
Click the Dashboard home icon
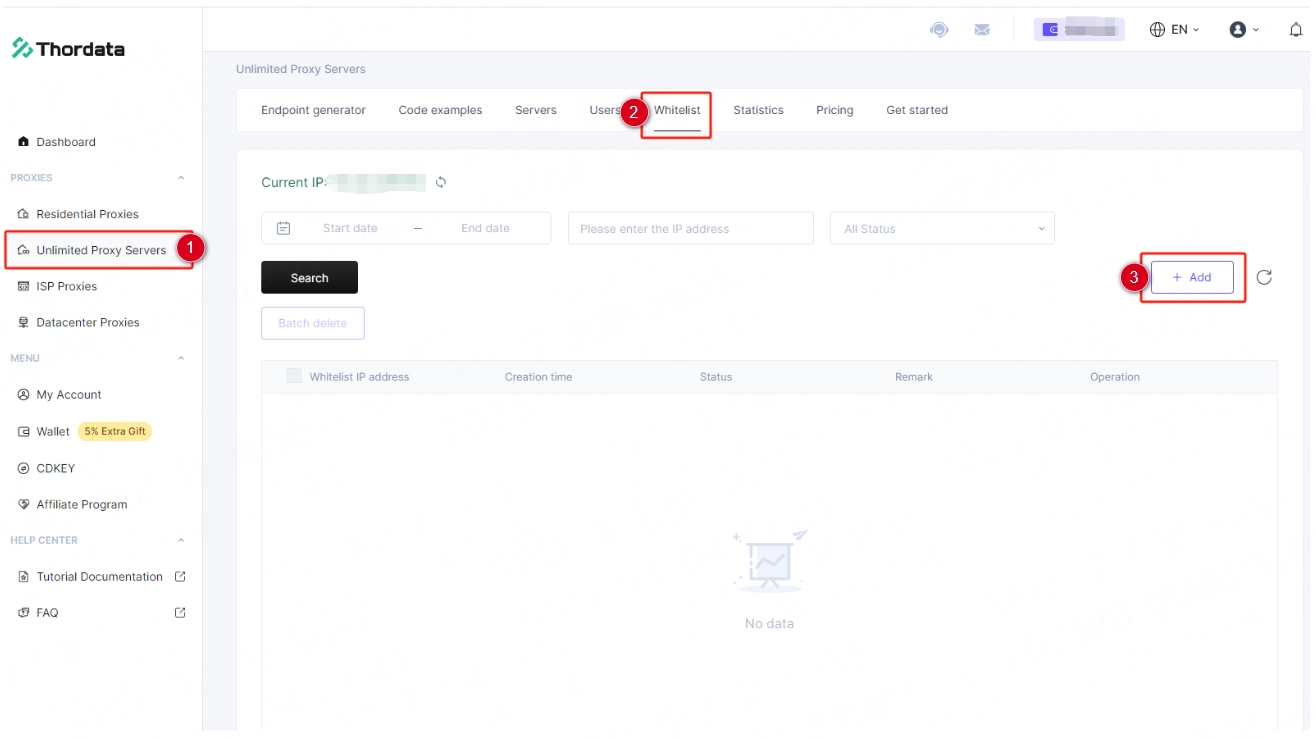click(x=24, y=142)
